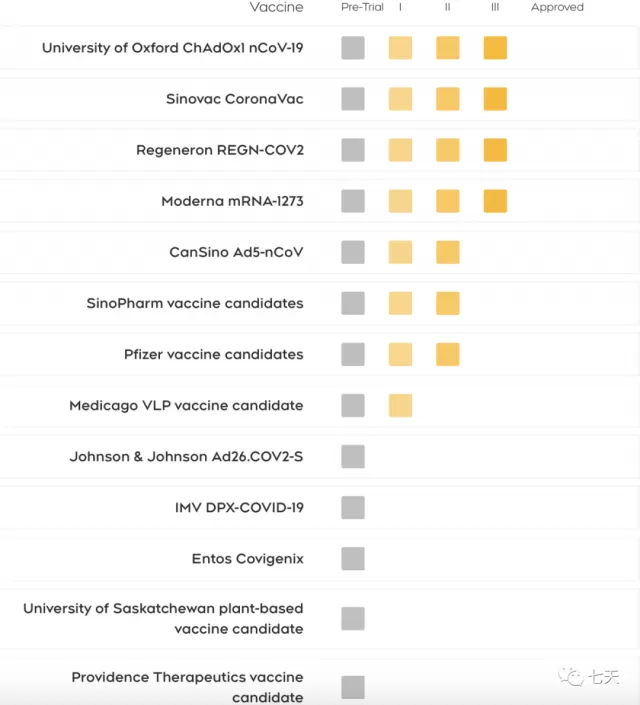
Task: Click Providence Therapeutics Pre-Trial square
Action: [x=353, y=687]
